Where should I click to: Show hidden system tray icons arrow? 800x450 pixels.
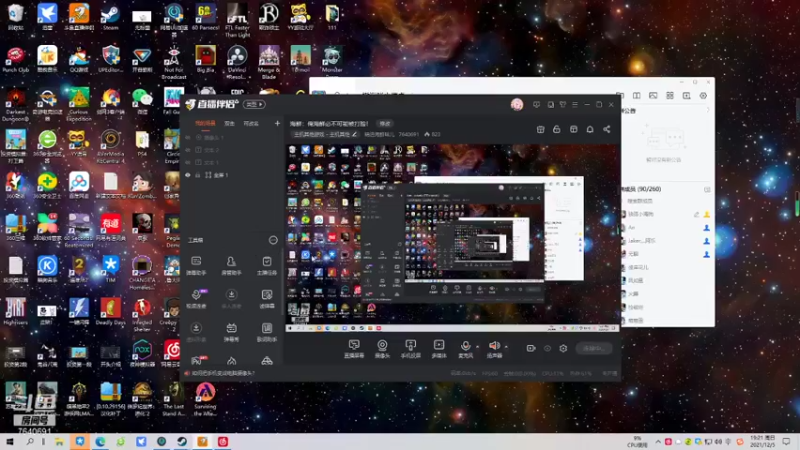[658, 442]
